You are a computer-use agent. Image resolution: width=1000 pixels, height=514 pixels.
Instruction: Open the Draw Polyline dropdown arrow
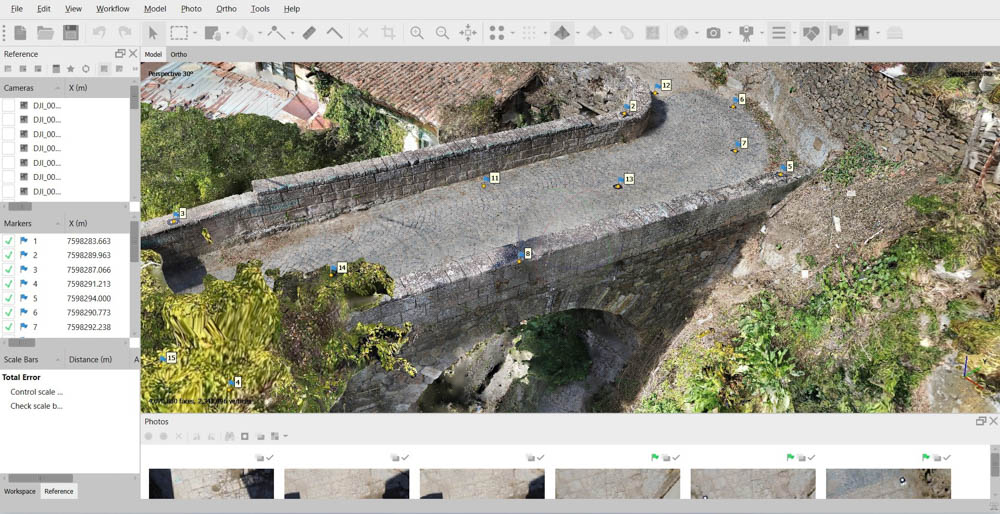pos(292,33)
